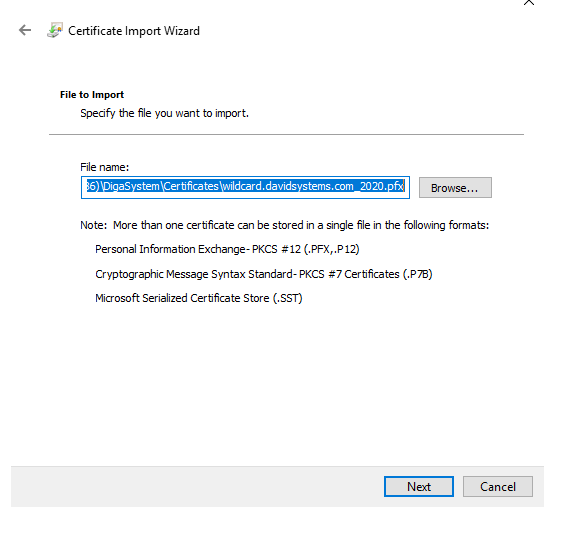Click the Cryptographic Message Syntax PKCS #7 line
The height and width of the screenshot is (541, 581).
tap(264, 274)
